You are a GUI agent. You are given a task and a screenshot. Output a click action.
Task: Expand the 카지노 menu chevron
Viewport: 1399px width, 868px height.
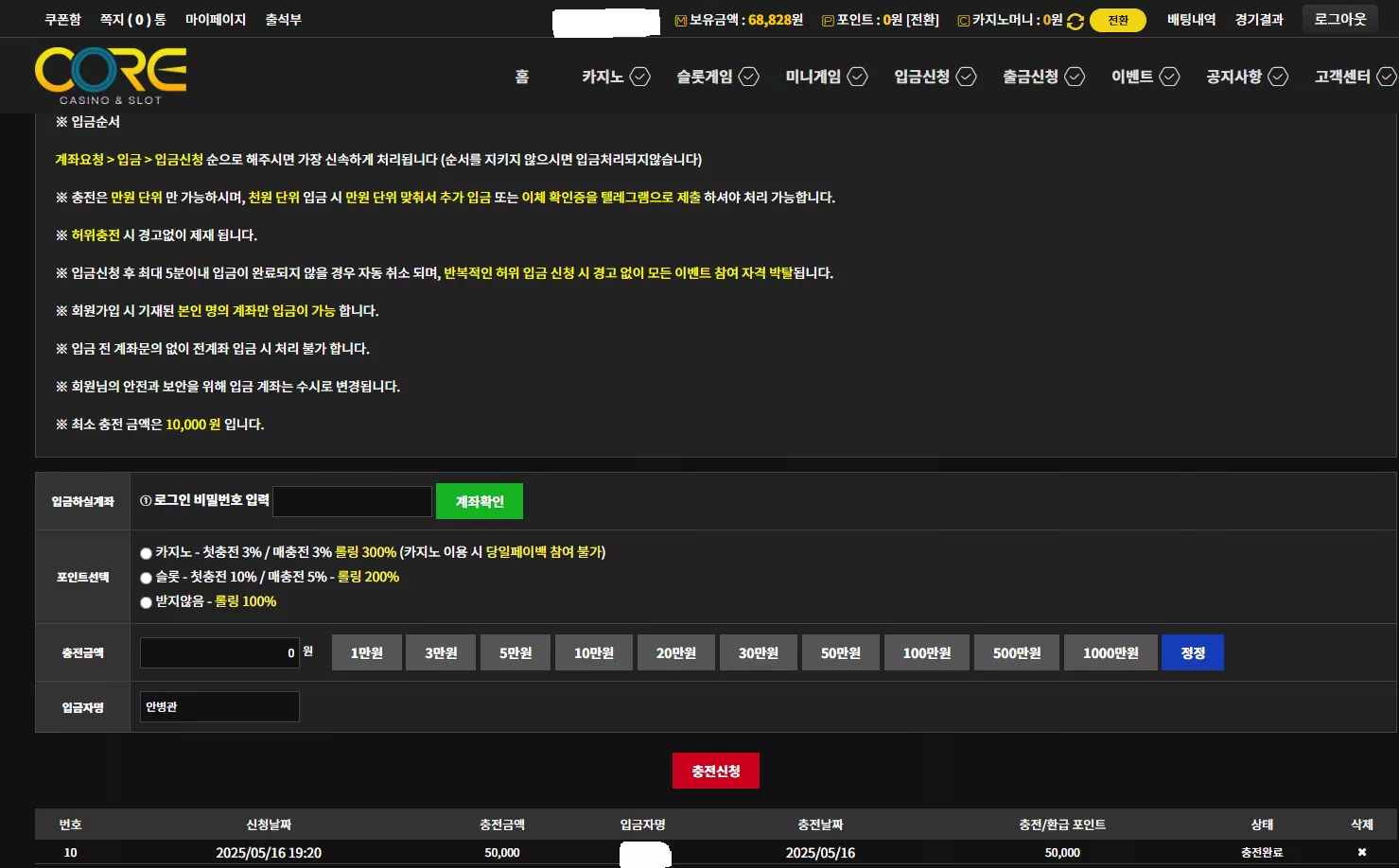[x=640, y=77]
